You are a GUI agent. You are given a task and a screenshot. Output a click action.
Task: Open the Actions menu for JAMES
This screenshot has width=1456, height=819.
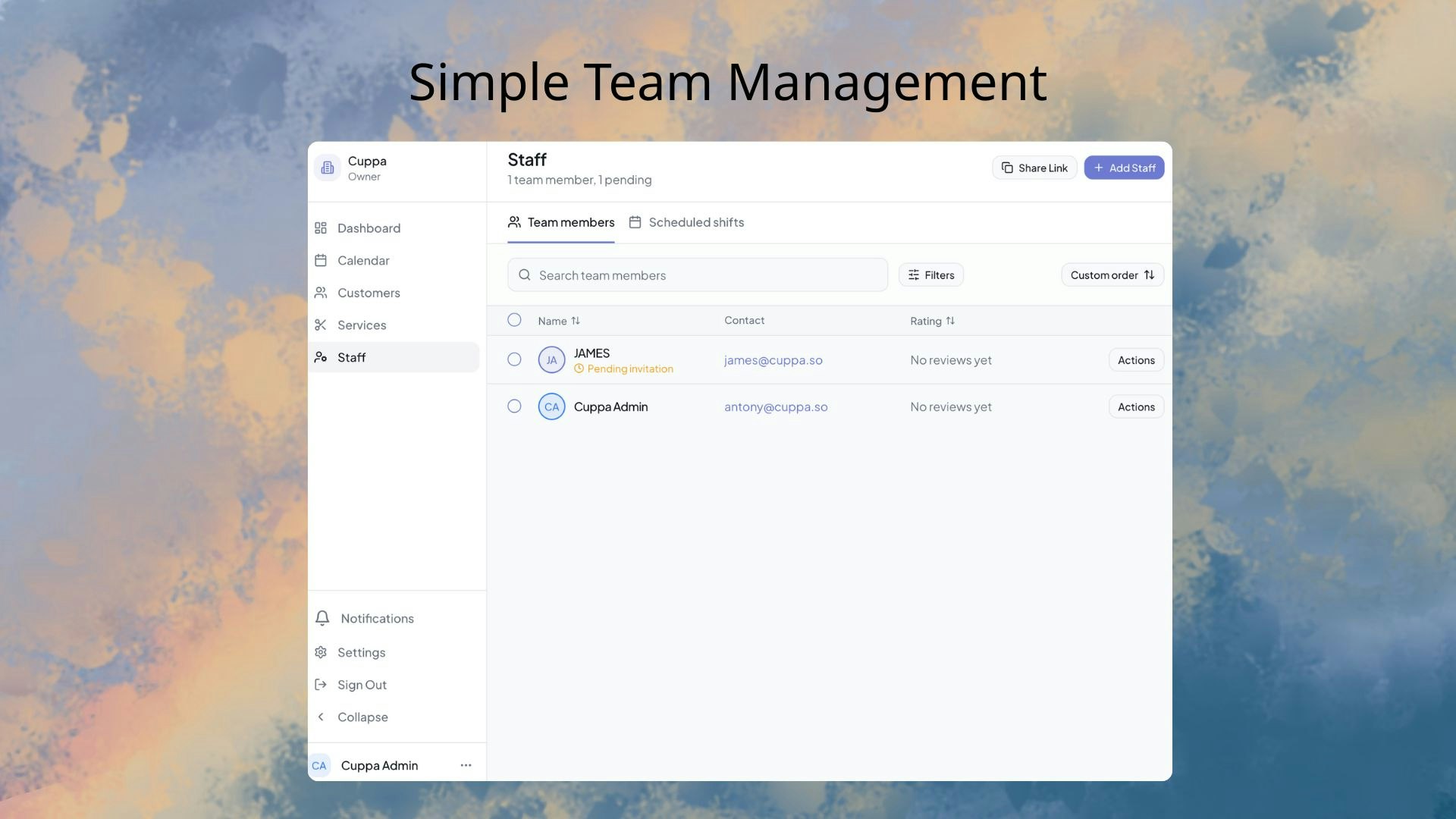[x=1135, y=360]
